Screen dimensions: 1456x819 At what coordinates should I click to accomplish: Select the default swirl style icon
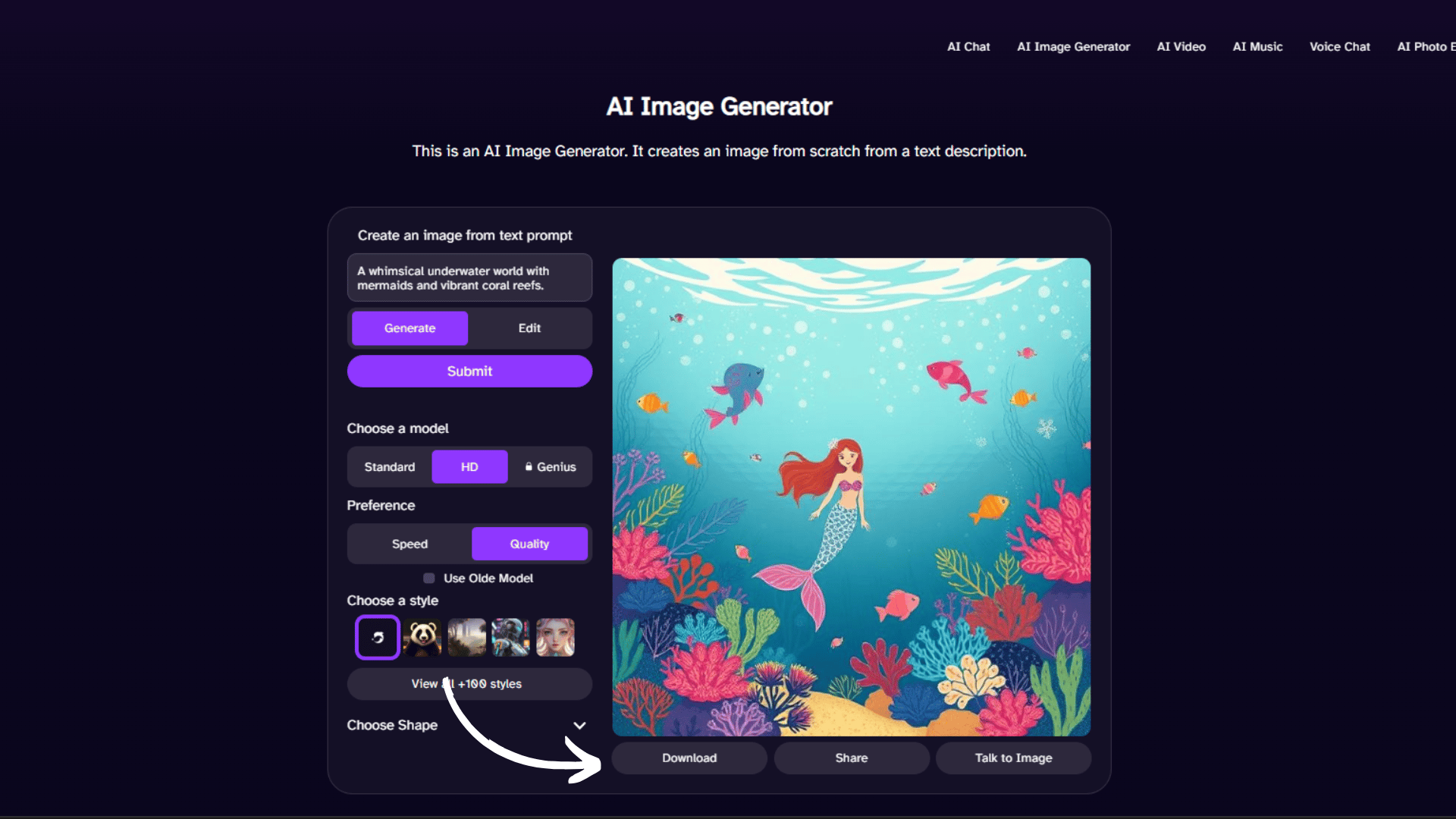coord(378,638)
